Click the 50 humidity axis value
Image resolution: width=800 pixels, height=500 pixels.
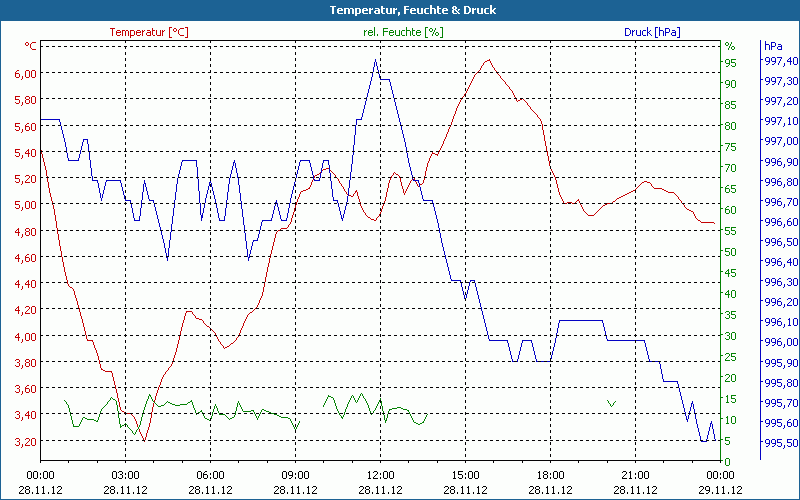click(x=731, y=252)
